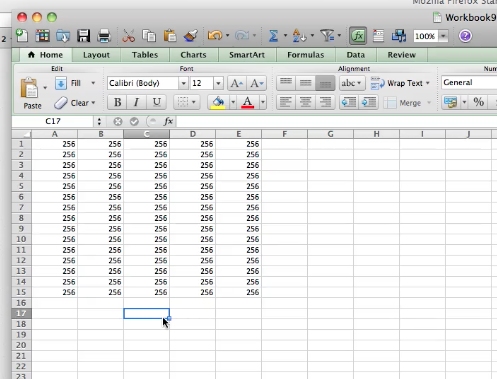
Task: Click the Clear button
Action: 75,103
